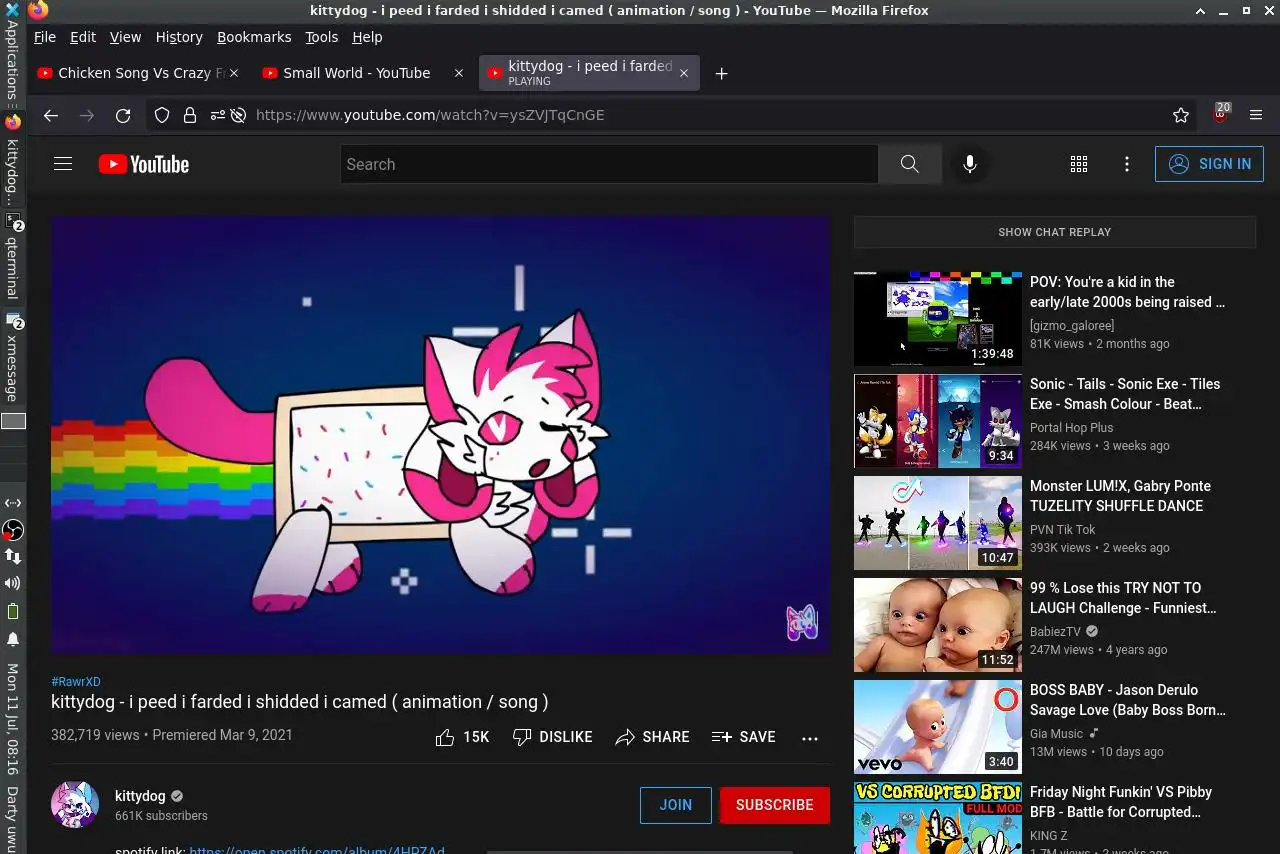Open more actions ellipsis under the video
Viewport: 1280px width, 854px height.
click(810, 738)
